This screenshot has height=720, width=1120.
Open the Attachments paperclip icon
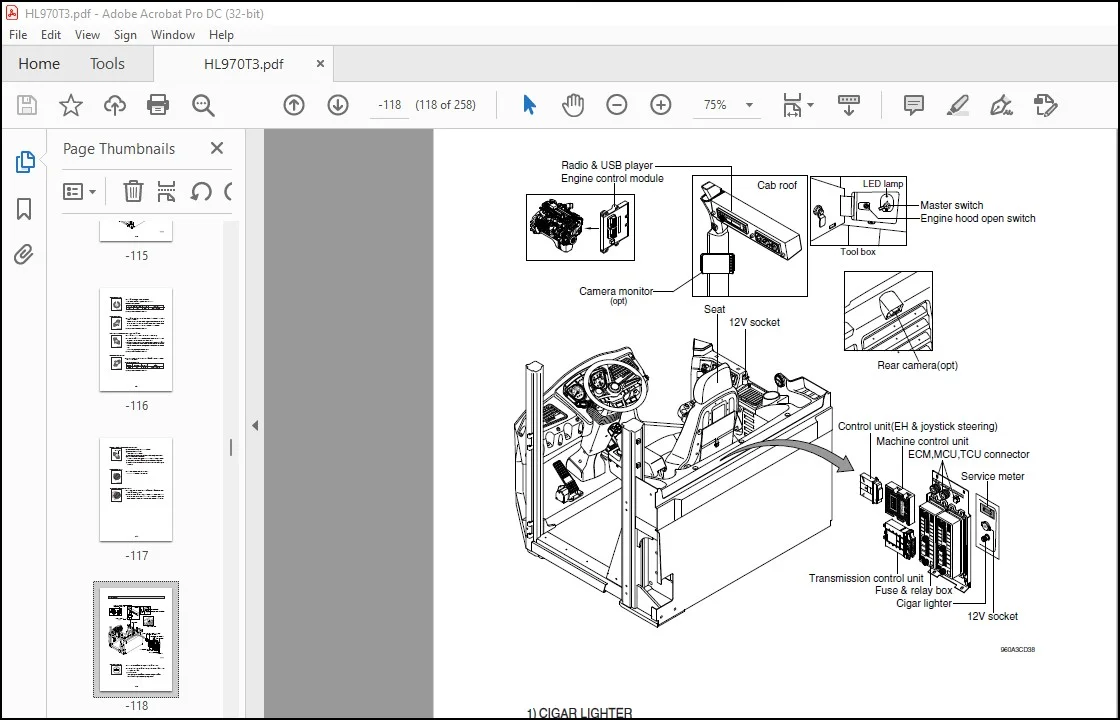pos(24,254)
